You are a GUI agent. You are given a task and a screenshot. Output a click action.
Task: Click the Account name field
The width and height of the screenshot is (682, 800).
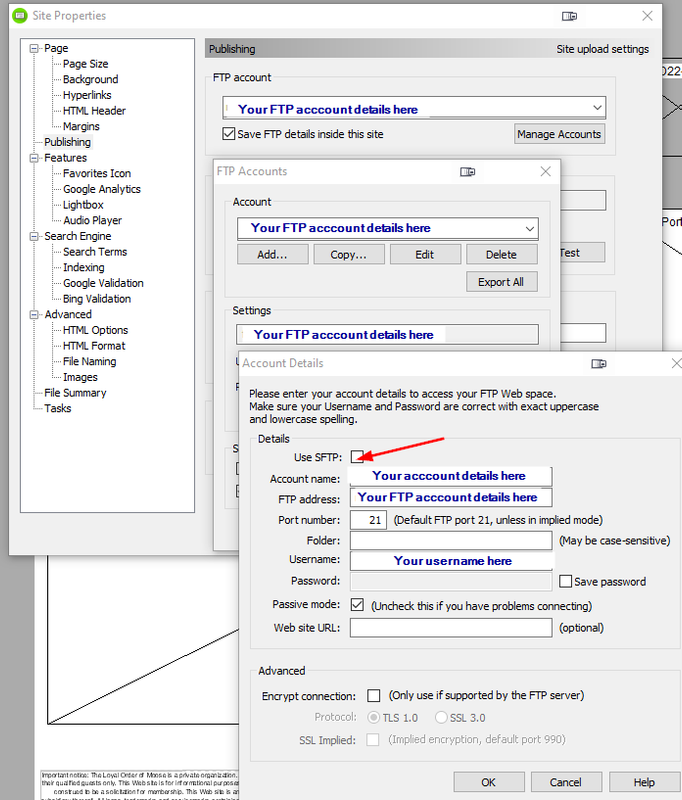pyautogui.click(x=451, y=477)
